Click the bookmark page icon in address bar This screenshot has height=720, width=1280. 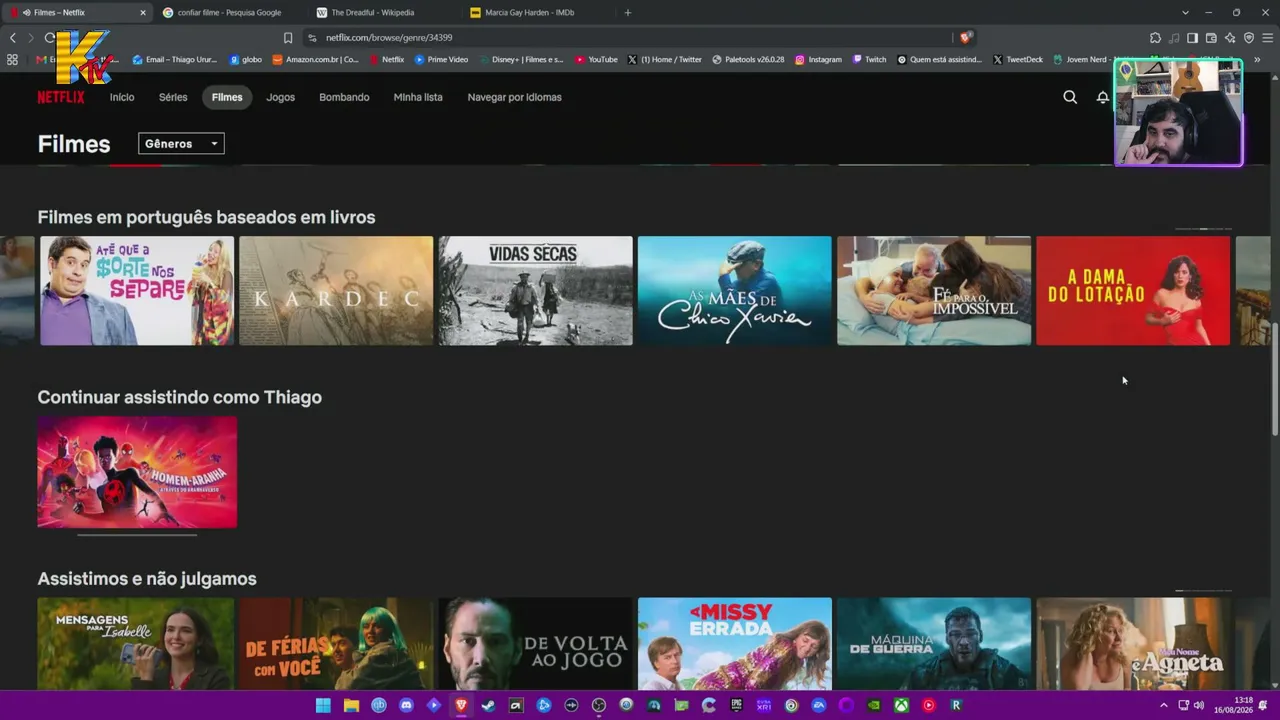click(288, 38)
